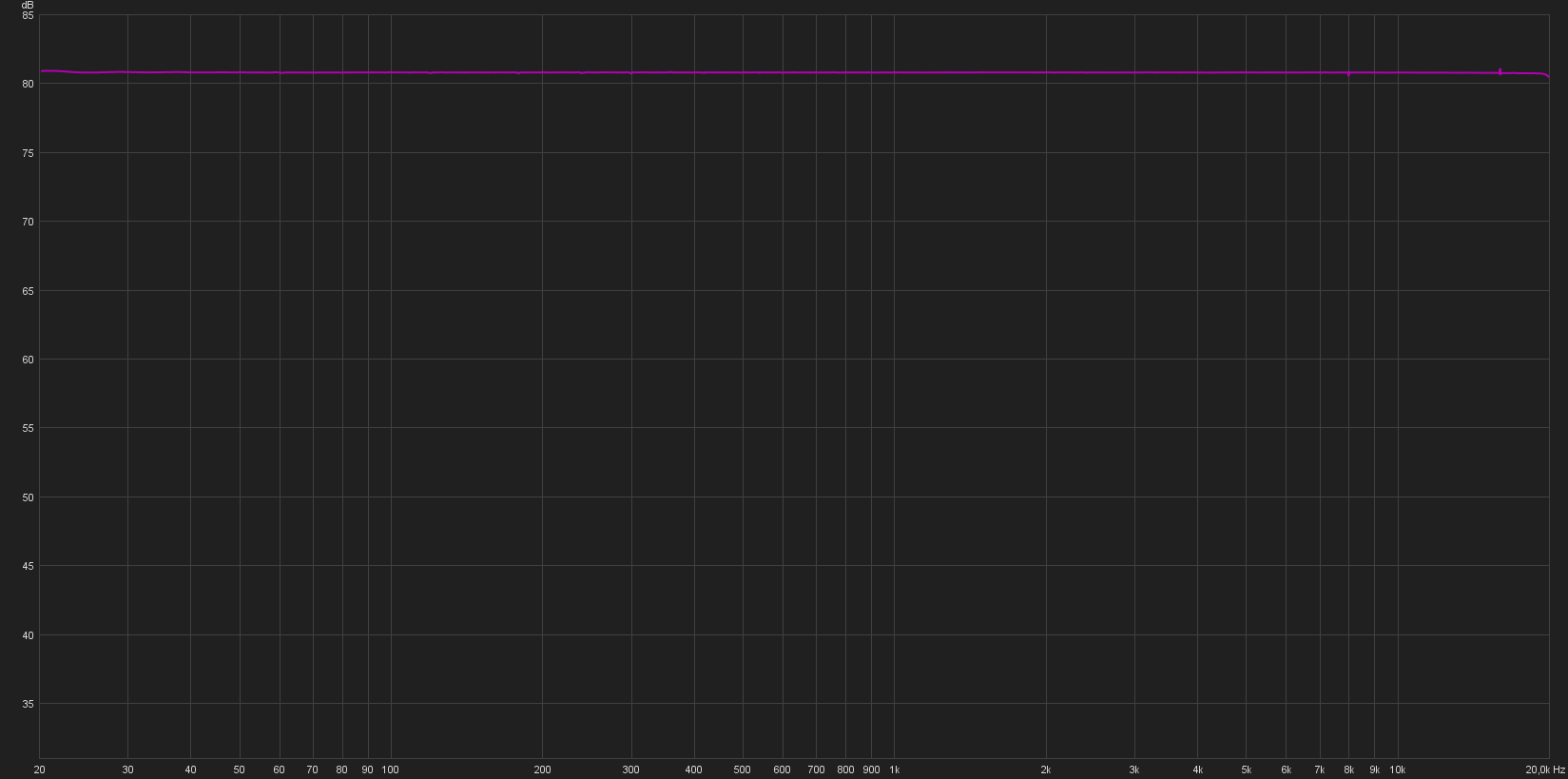Image resolution: width=1568 pixels, height=779 pixels.
Task: Click the 85 dB label at axis top
Action: (x=28, y=15)
